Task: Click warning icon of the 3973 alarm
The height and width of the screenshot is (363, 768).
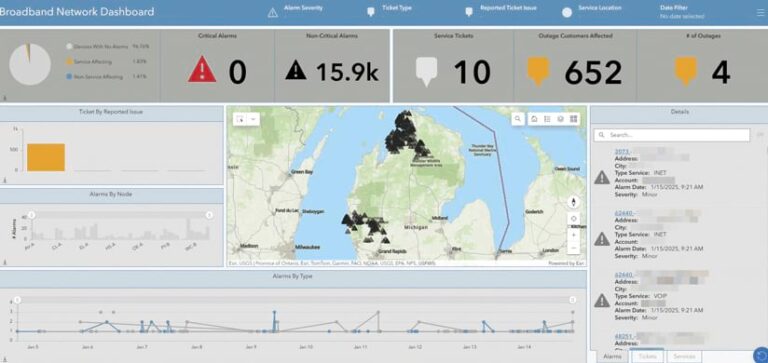Action: coord(601,177)
